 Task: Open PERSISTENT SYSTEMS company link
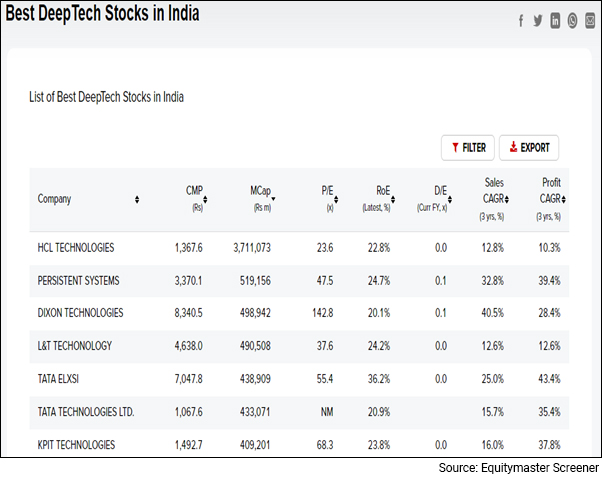point(79,280)
